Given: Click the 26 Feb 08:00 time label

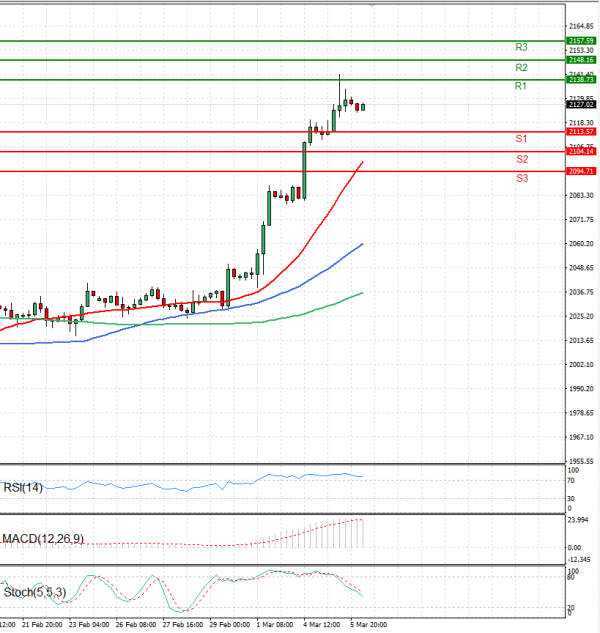Looking at the screenshot, I should pos(136,625).
